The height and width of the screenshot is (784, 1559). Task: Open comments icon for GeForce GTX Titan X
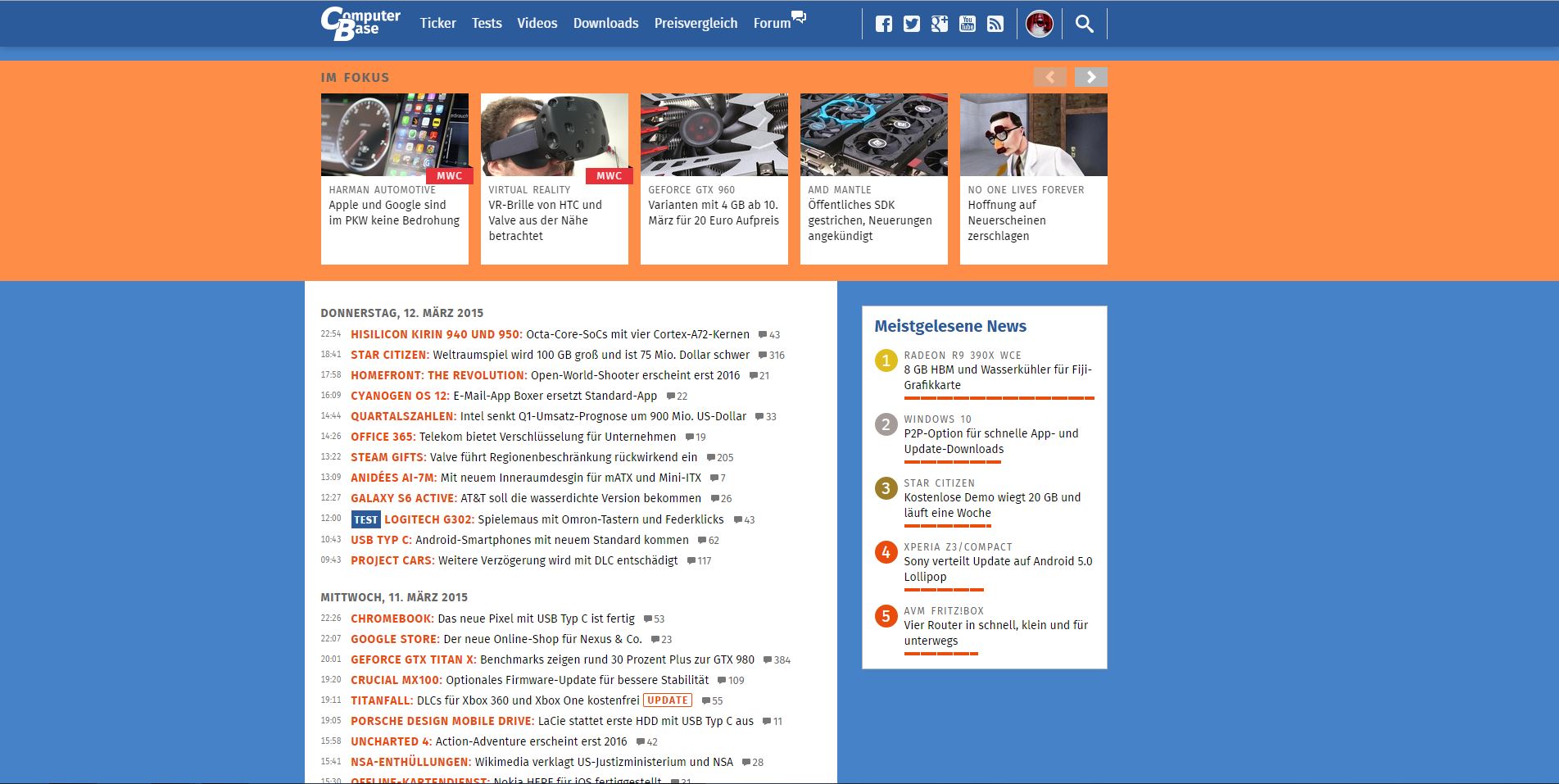[x=768, y=660]
